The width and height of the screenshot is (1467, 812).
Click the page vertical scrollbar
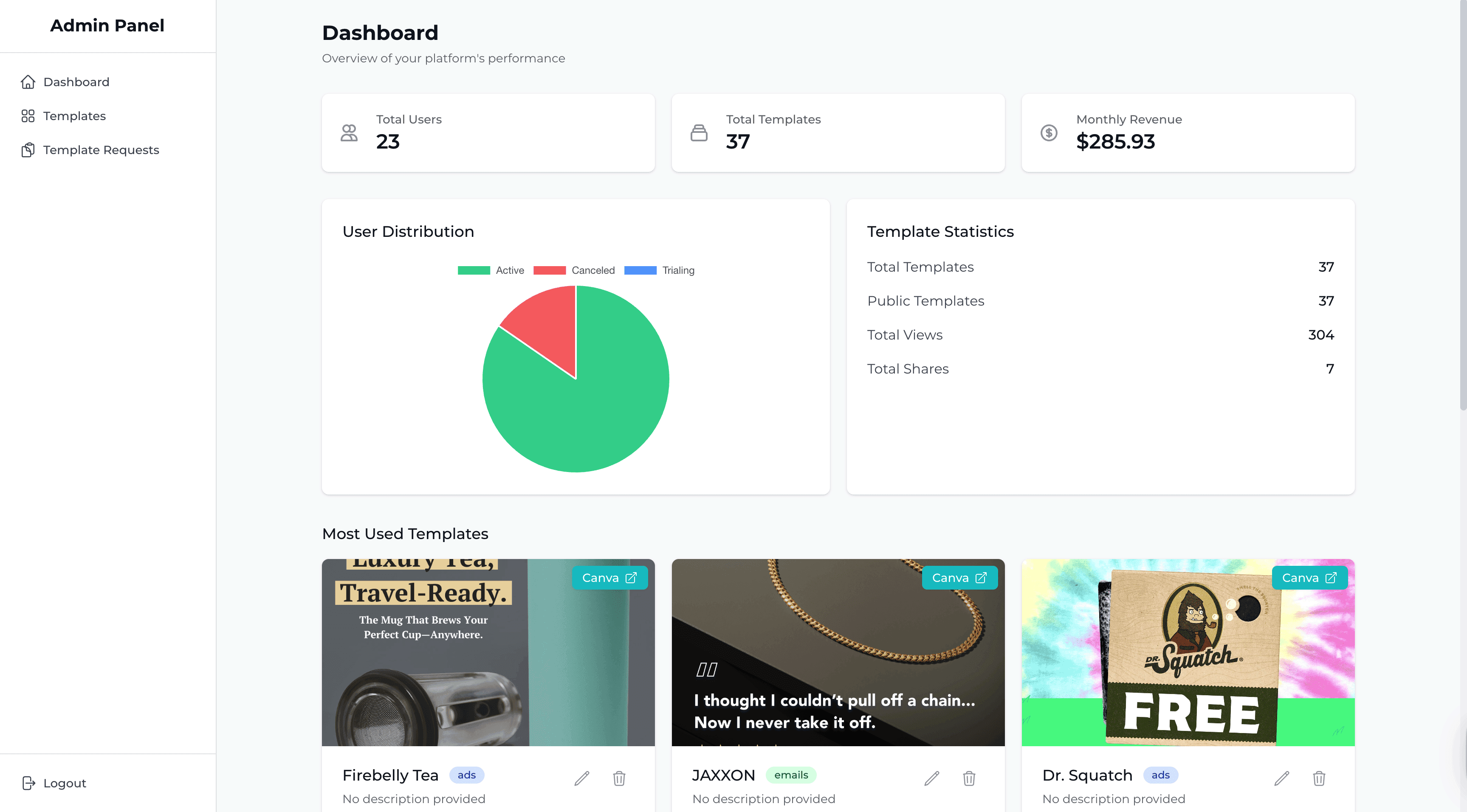coord(1463,205)
